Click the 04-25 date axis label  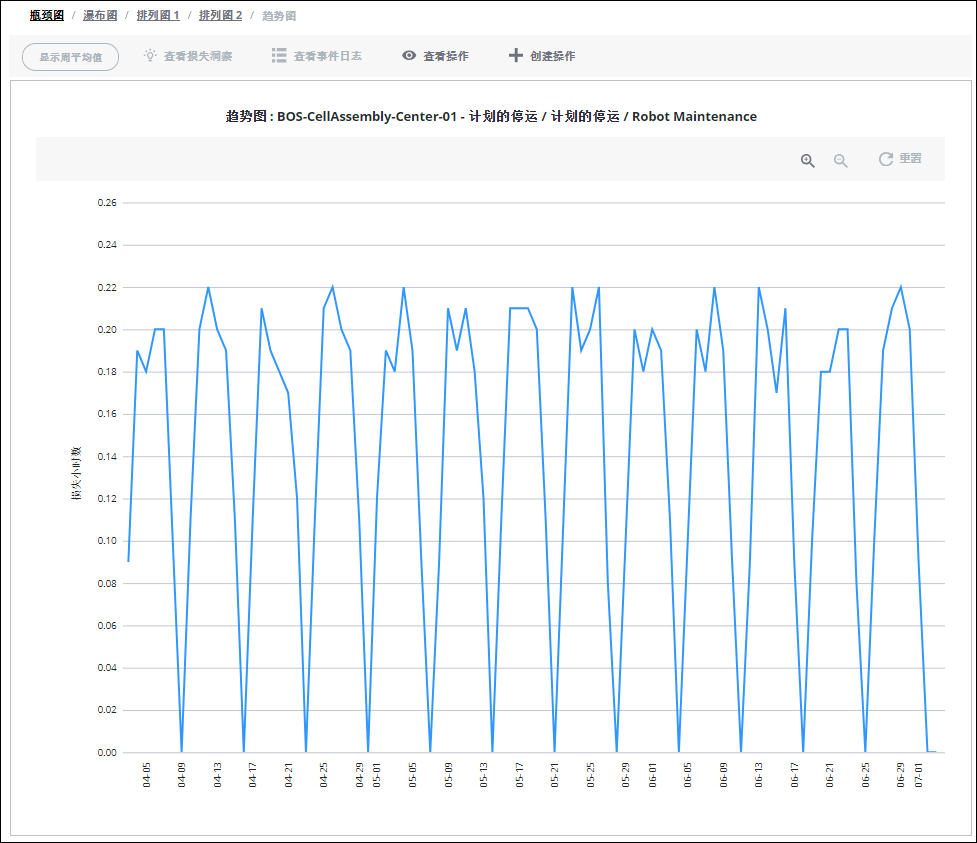point(323,775)
